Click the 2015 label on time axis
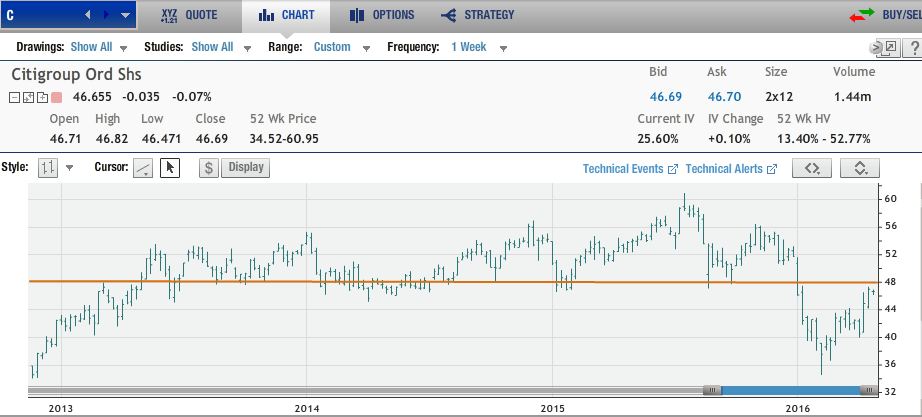 pyautogui.click(x=552, y=408)
